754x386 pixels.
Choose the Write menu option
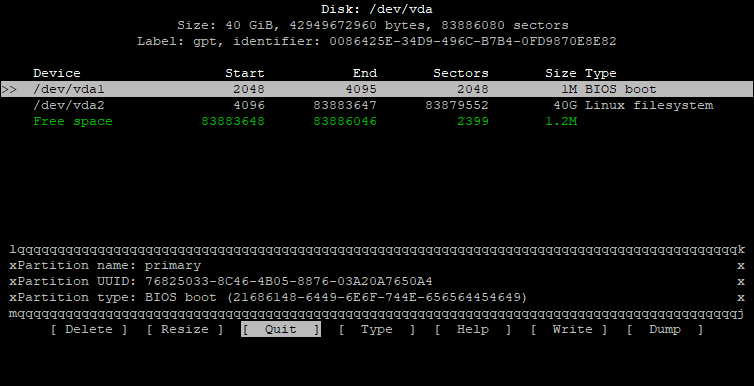click(569, 329)
